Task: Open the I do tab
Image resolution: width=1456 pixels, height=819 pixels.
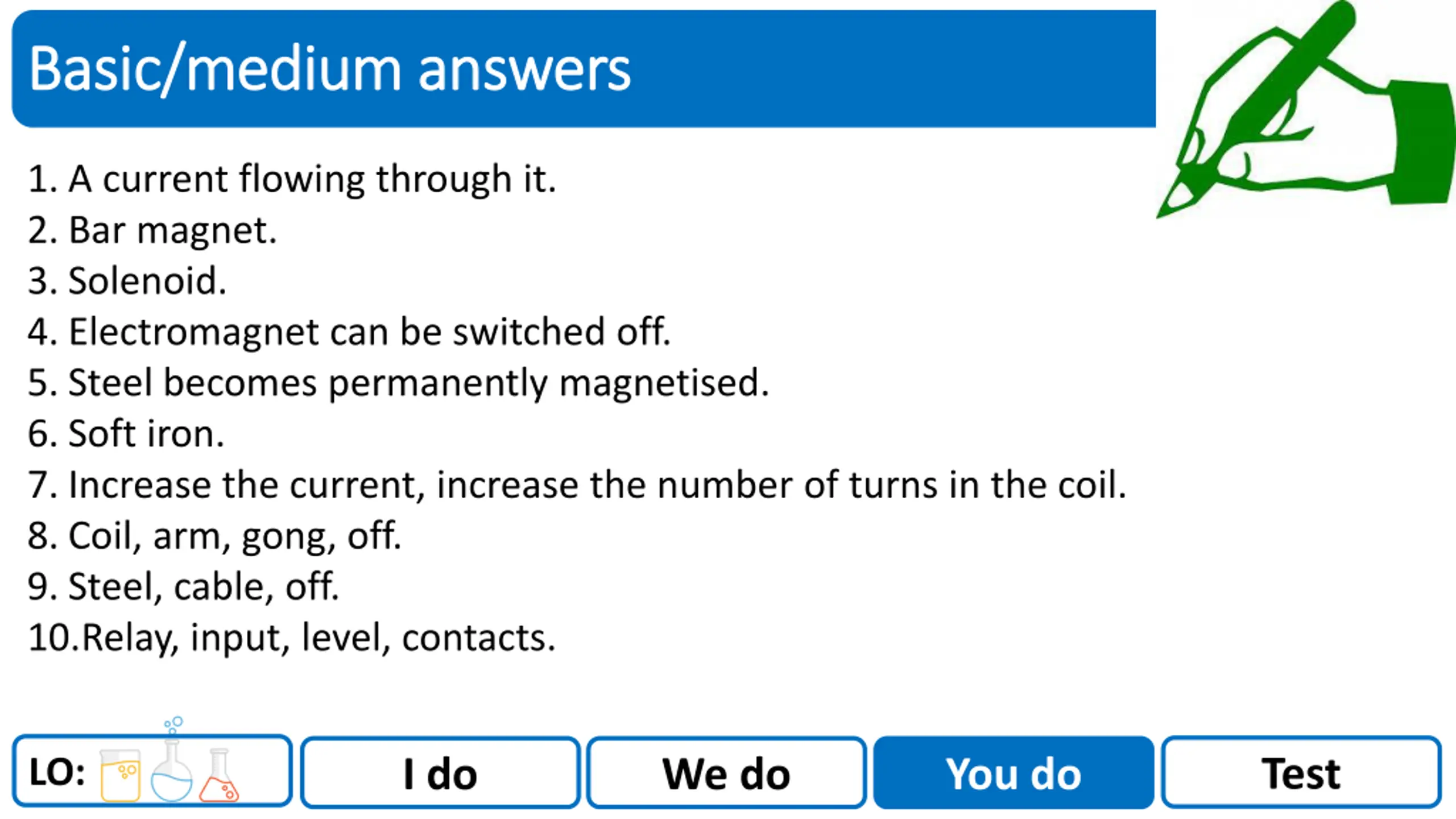Action: [x=440, y=772]
